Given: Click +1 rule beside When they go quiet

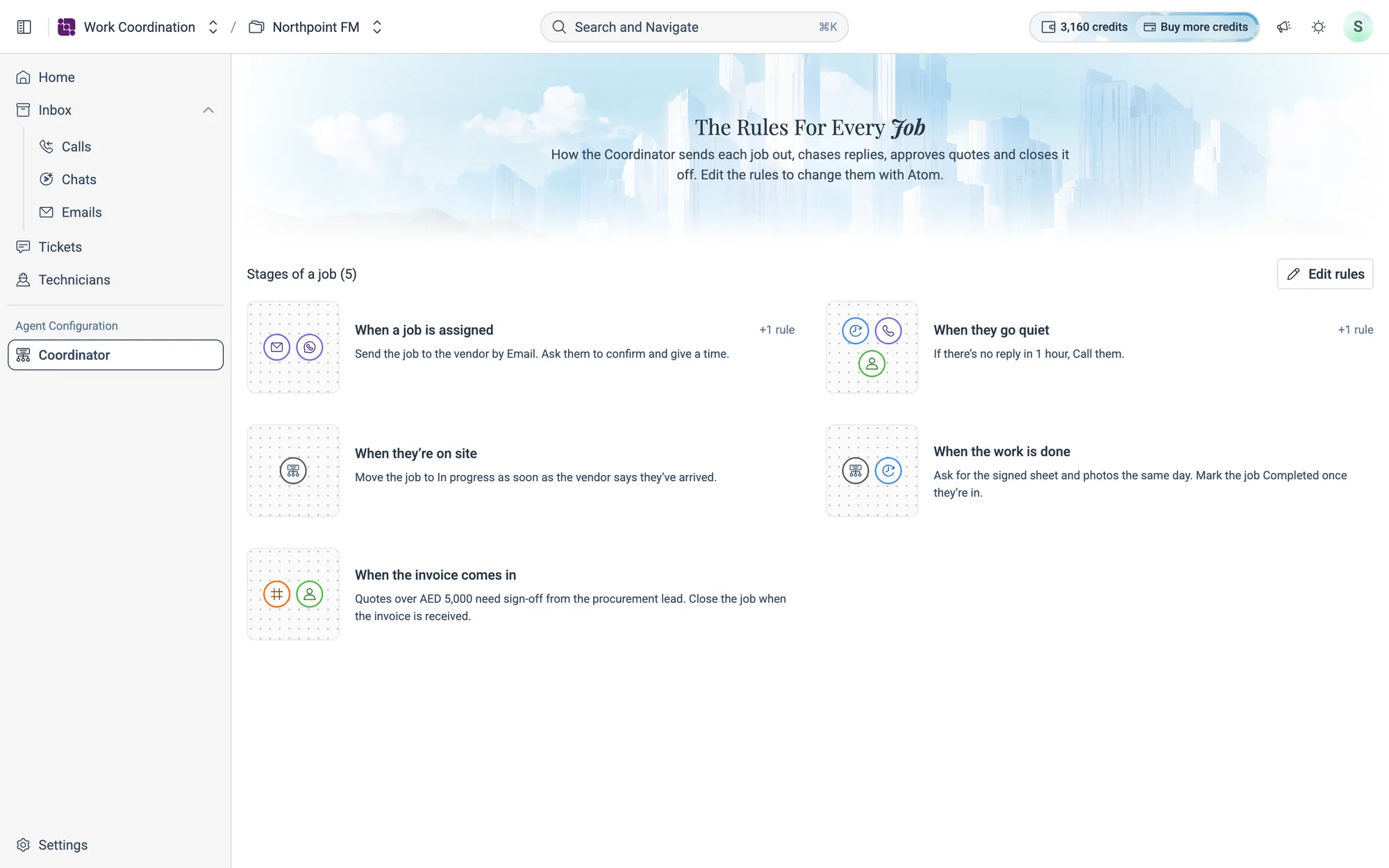Looking at the screenshot, I should [1355, 330].
